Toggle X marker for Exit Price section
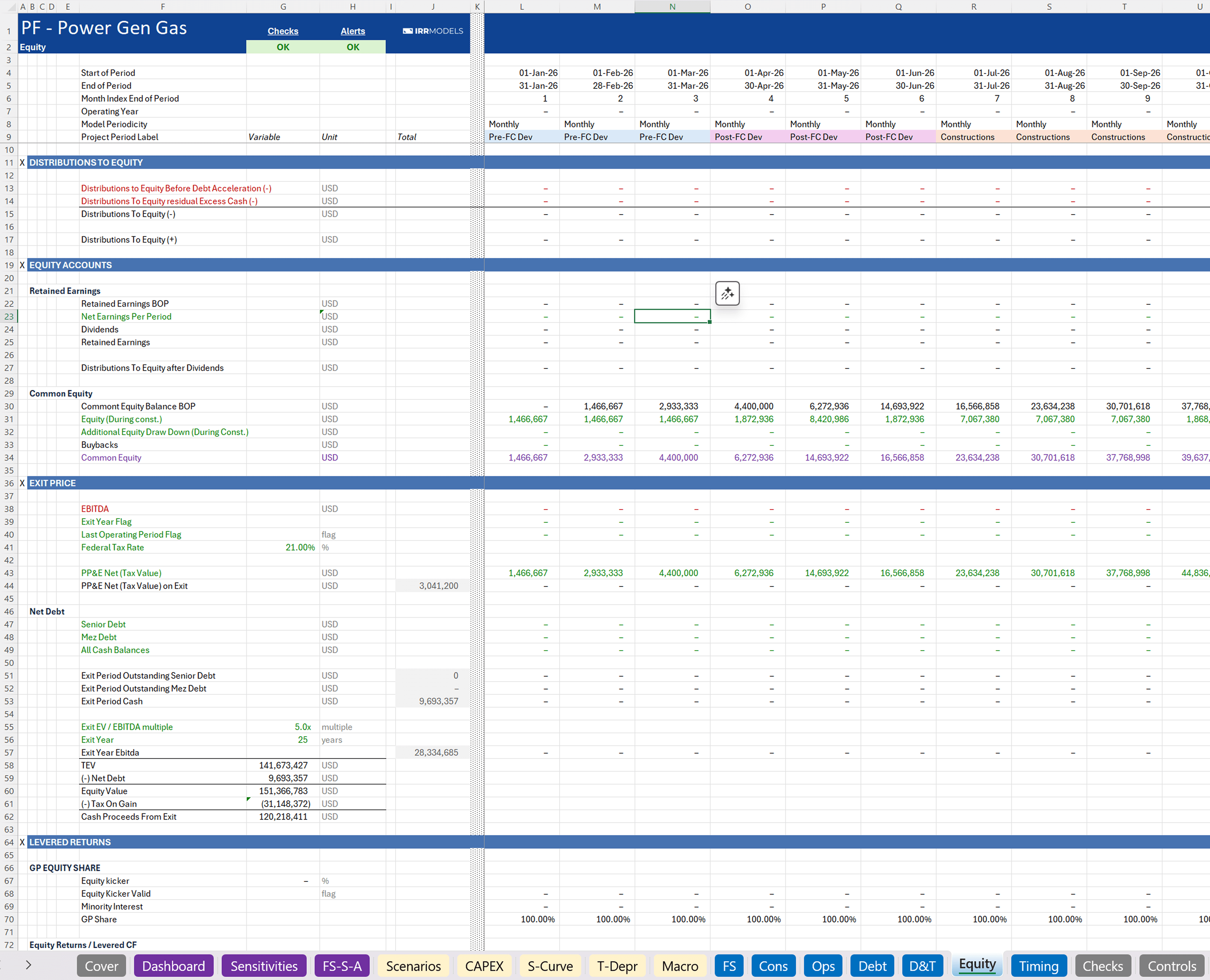Image resolution: width=1210 pixels, height=980 pixels. [22, 483]
